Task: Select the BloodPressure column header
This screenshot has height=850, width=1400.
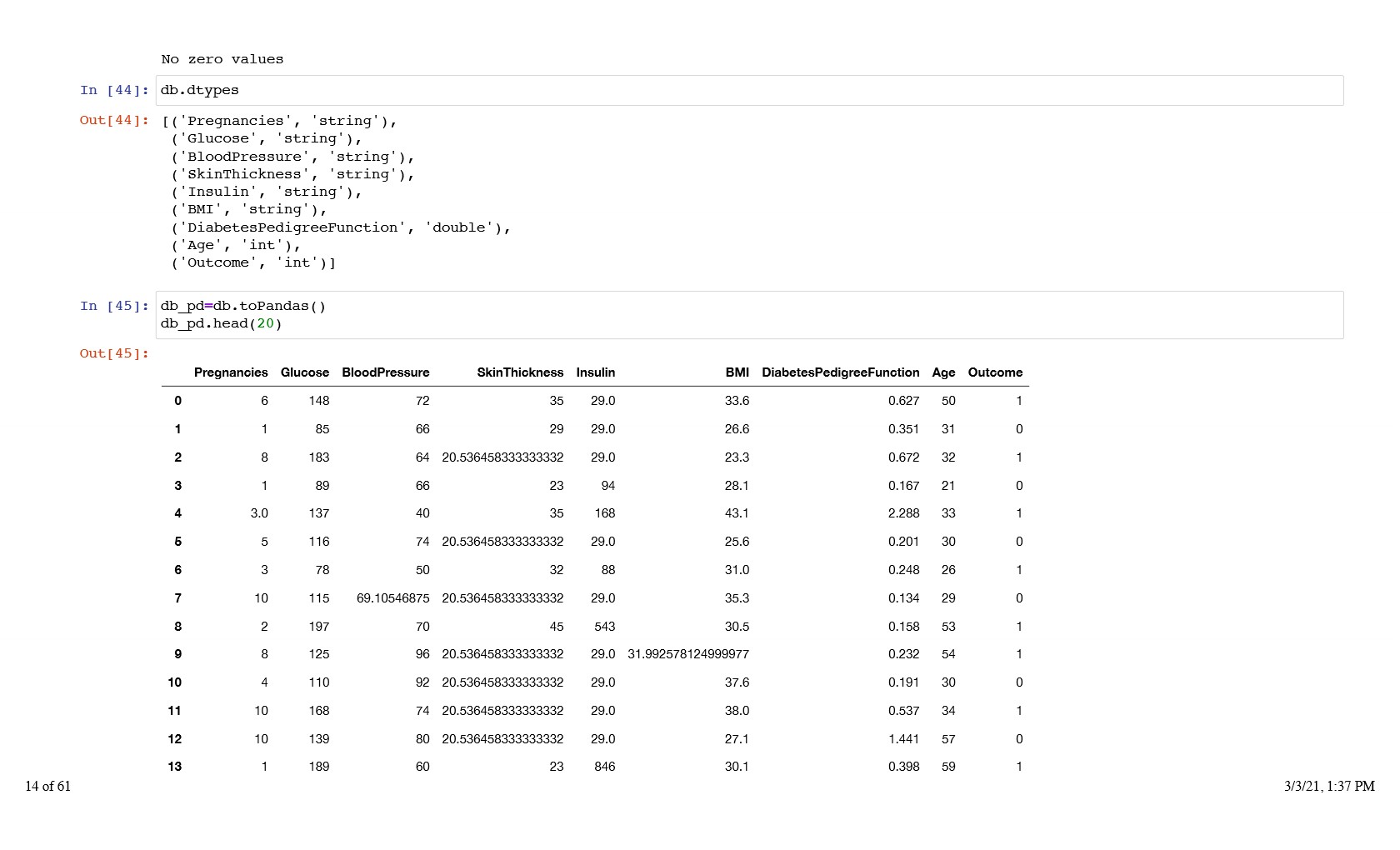Action: [x=385, y=372]
